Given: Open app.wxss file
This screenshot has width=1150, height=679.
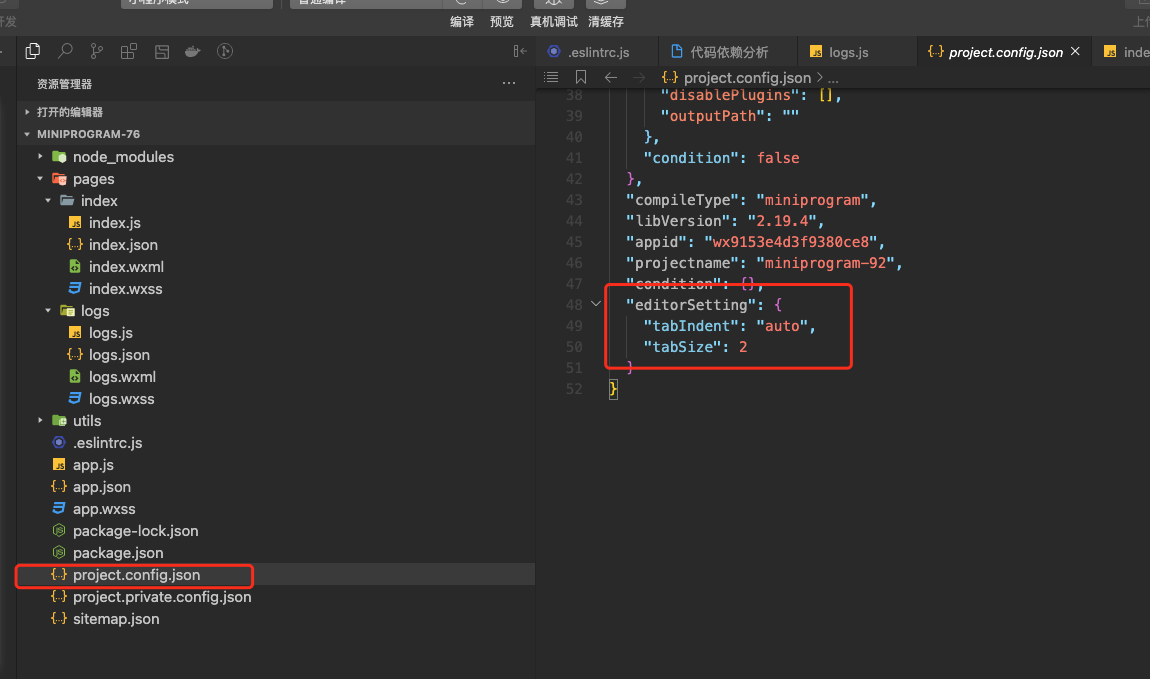Looking at the screenshot, I should 103,509.
